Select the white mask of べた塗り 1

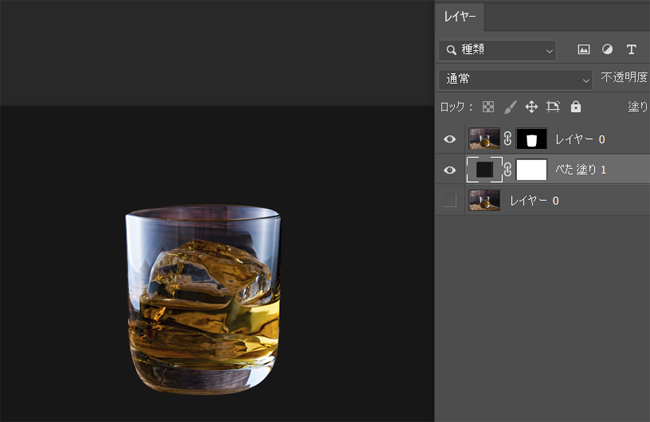click(x=532, y=170)
